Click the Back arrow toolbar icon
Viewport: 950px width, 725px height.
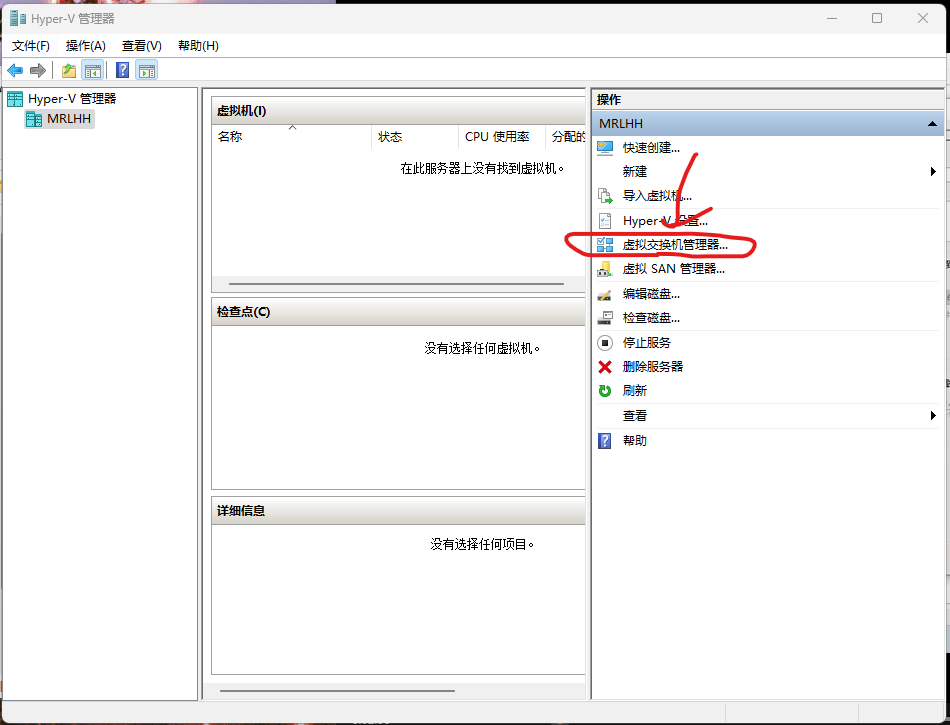pos(15,71)
